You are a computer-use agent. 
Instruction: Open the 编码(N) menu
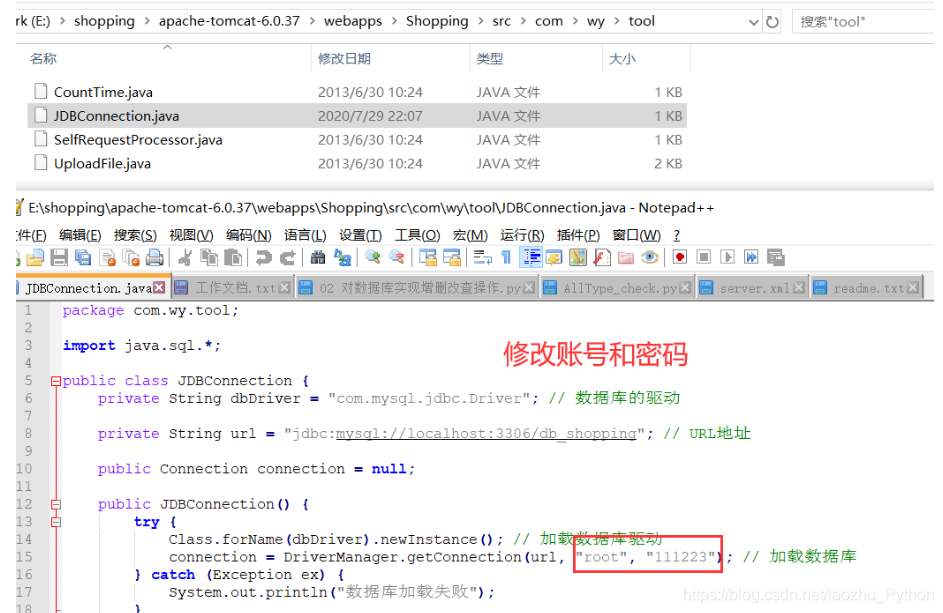click(x=248, y=235)
